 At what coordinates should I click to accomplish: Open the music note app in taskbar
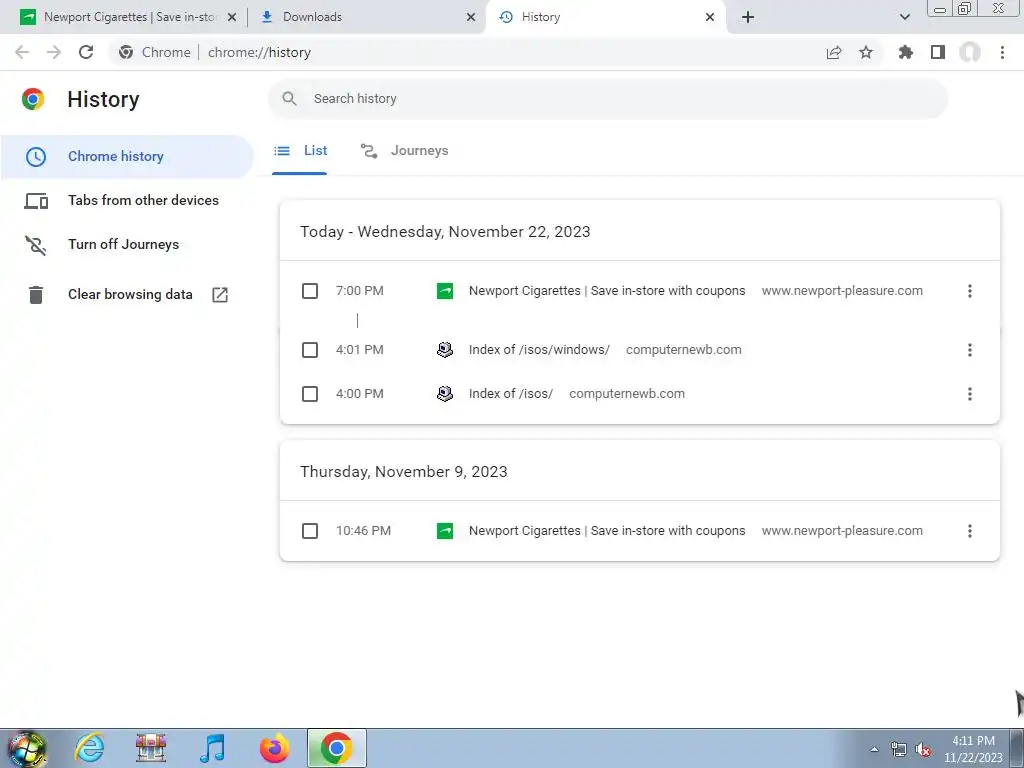(x=212, y=748)
